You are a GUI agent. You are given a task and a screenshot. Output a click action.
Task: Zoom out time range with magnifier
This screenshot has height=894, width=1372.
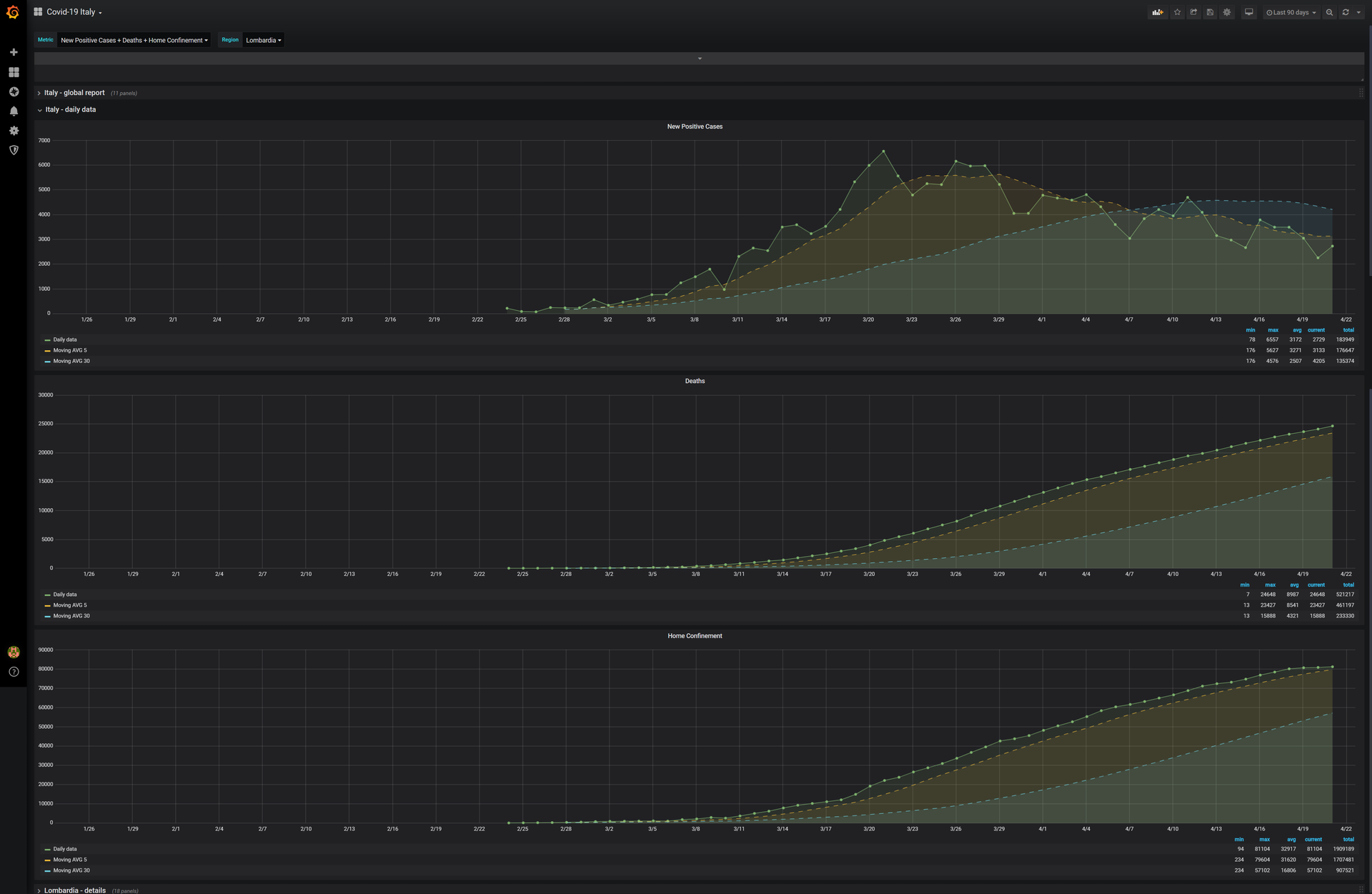(1329, 12)
